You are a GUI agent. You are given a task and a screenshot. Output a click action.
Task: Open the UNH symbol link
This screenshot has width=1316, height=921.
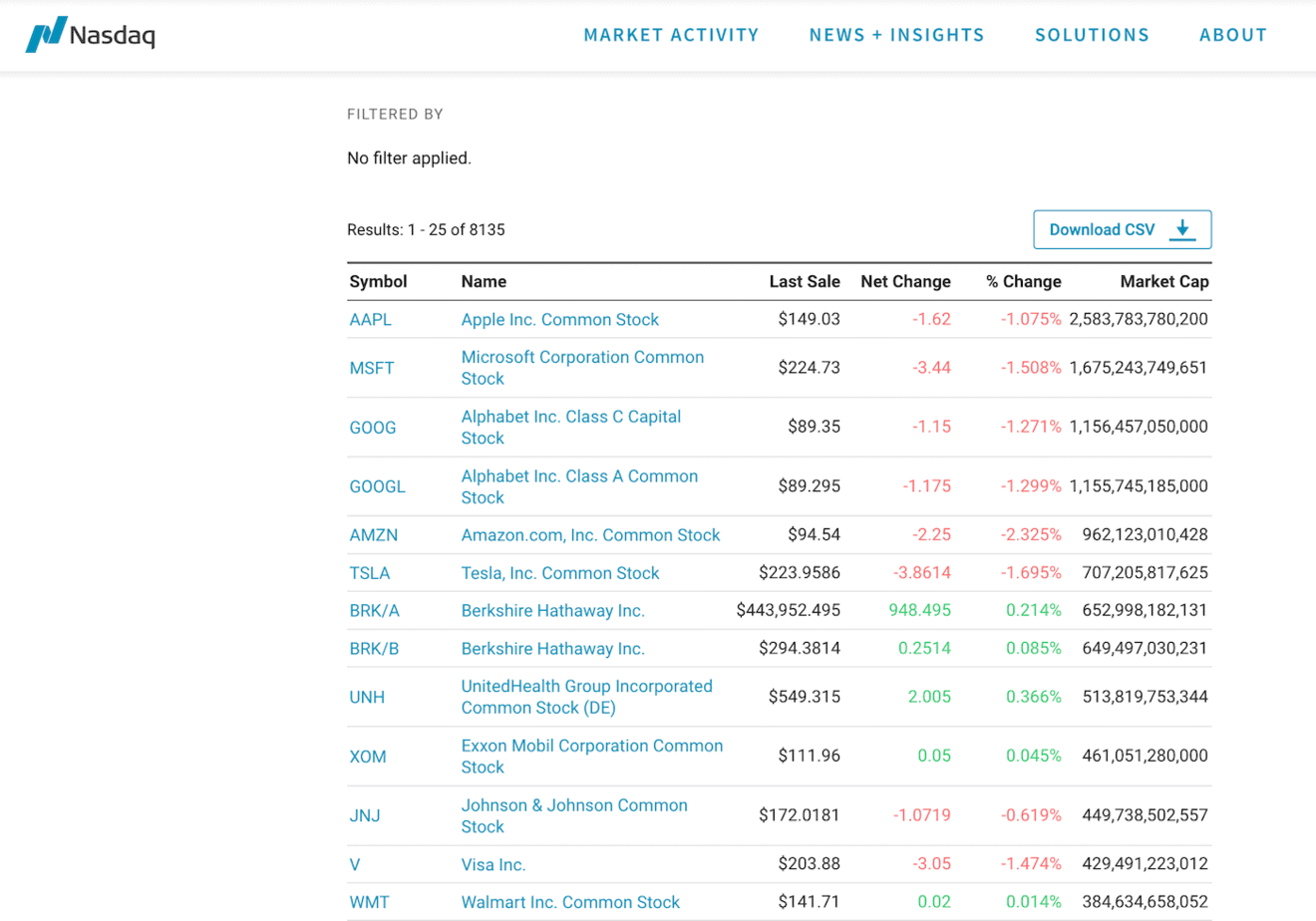tap(367, 697)
